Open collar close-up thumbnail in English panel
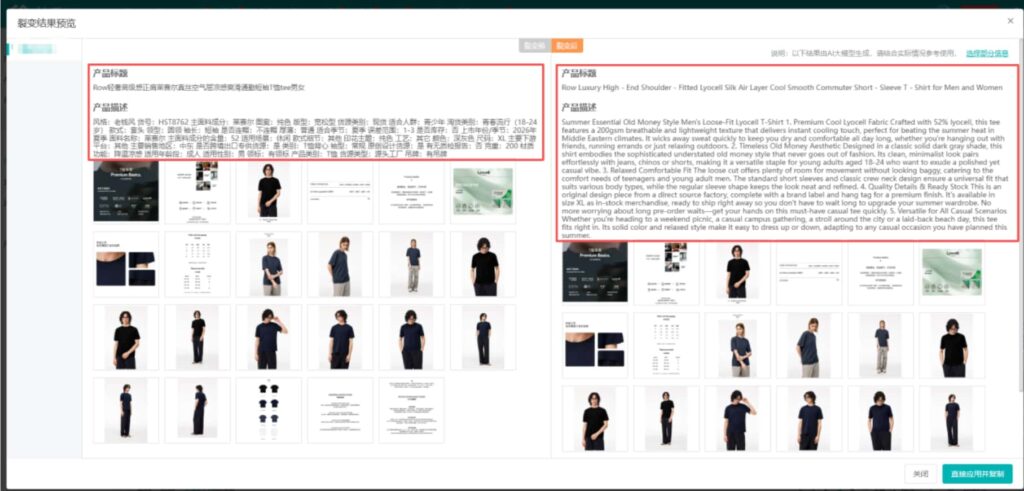The height and width of the screenshot is (491, 1024). [595, 345]
